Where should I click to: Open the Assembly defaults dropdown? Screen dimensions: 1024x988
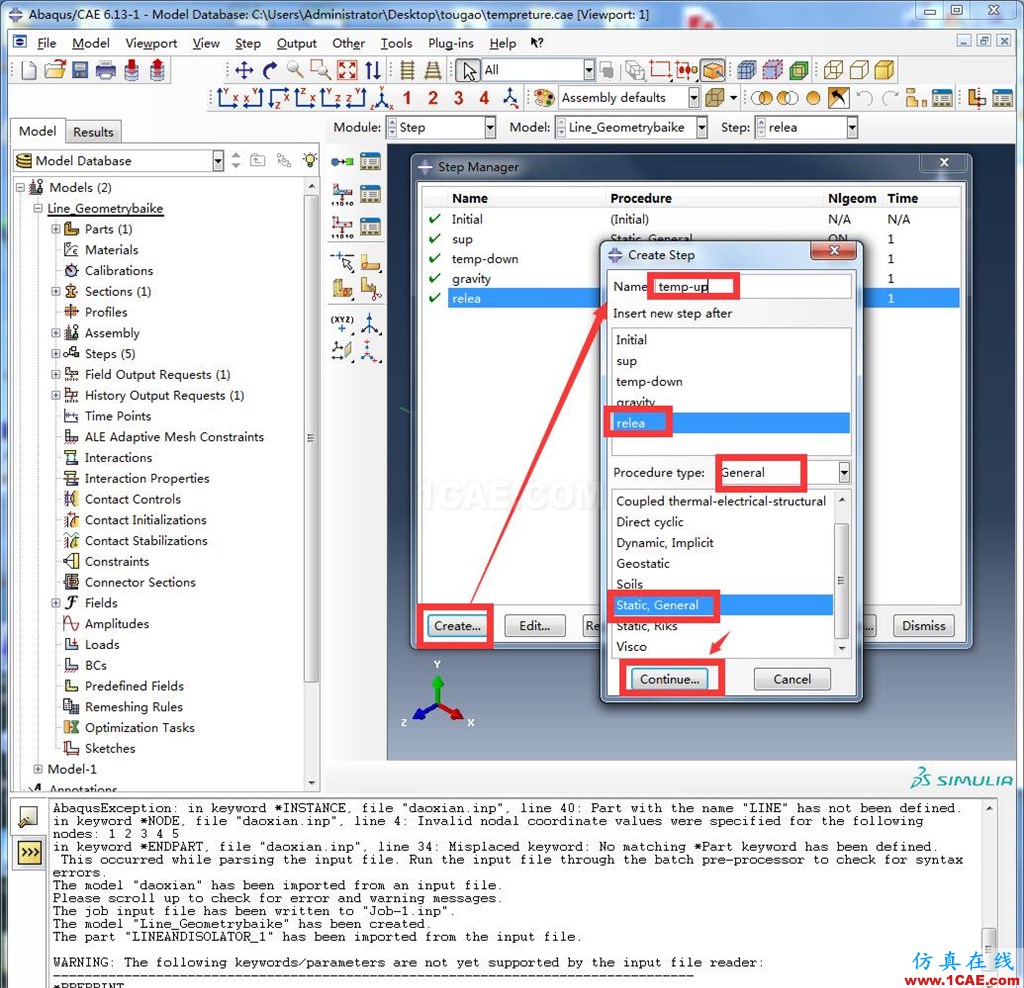point(694,98)
